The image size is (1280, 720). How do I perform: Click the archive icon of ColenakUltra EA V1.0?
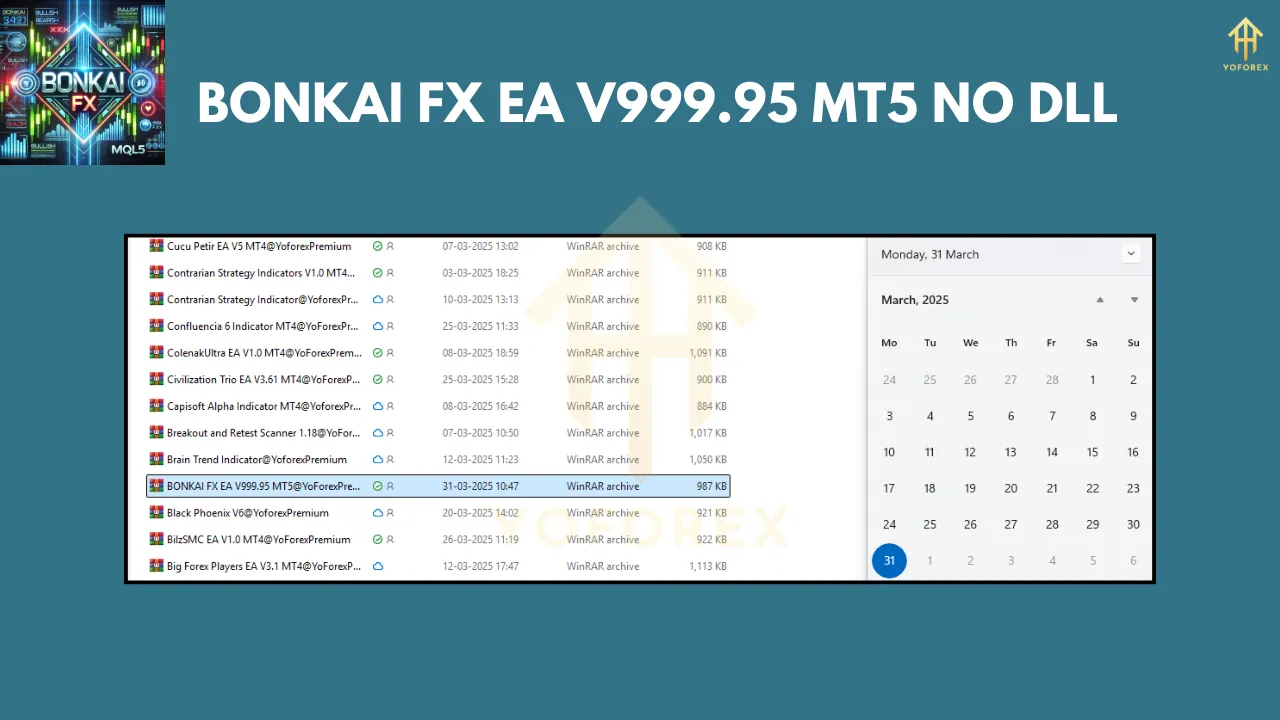[156, 353]
